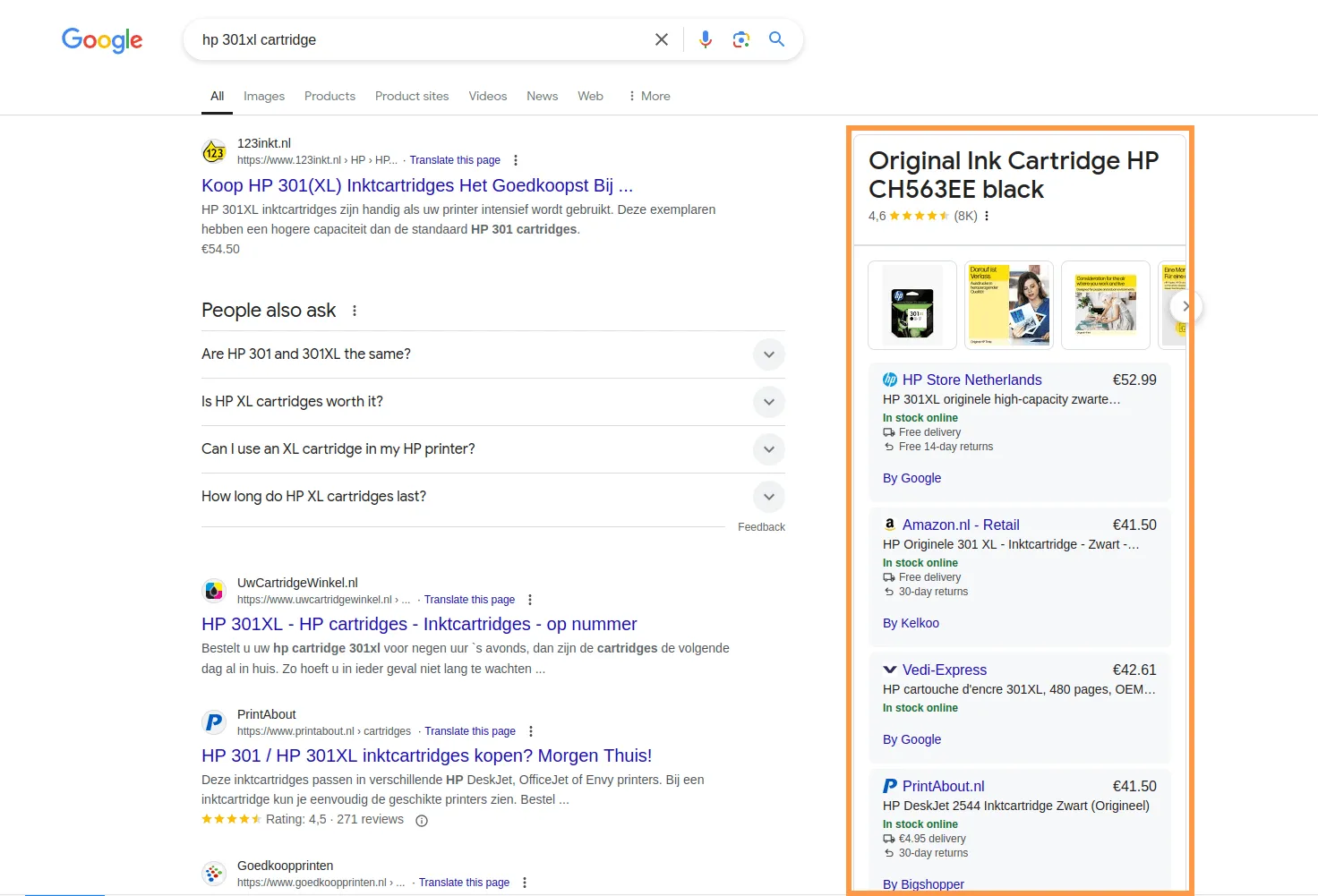Click the PrintAbout favicon
Viewport: 1318px width, 896px height.
click(213, 721)
